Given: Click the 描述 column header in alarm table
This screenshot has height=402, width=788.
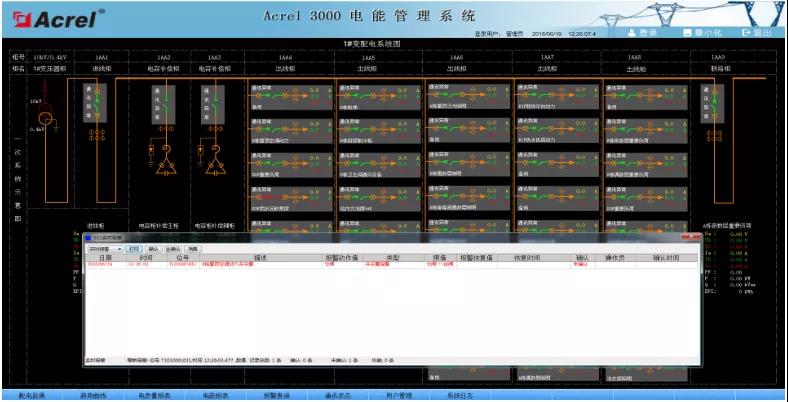Looking at the screenshot, I should [260, 258].
